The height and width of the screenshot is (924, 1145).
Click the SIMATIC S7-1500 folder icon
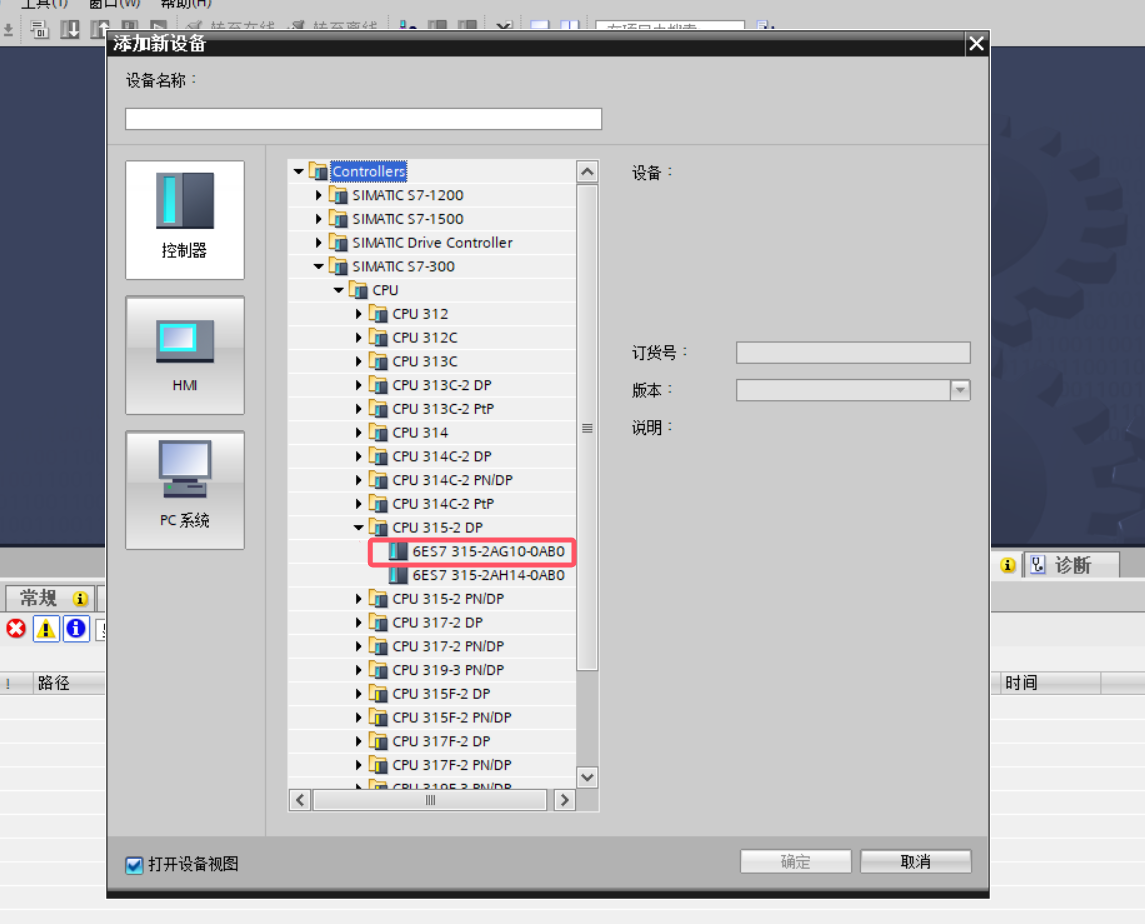click(338, 218)
